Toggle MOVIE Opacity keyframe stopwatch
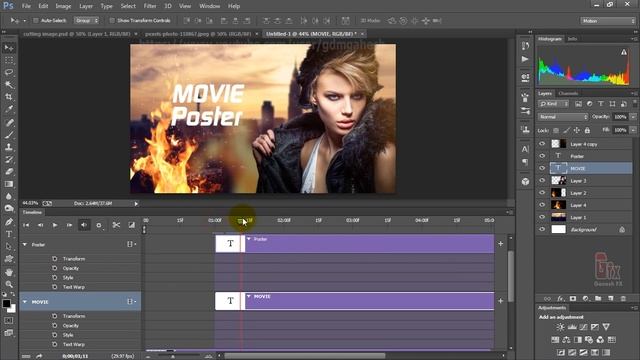This screenshot has height=360, width=640. 55,325
